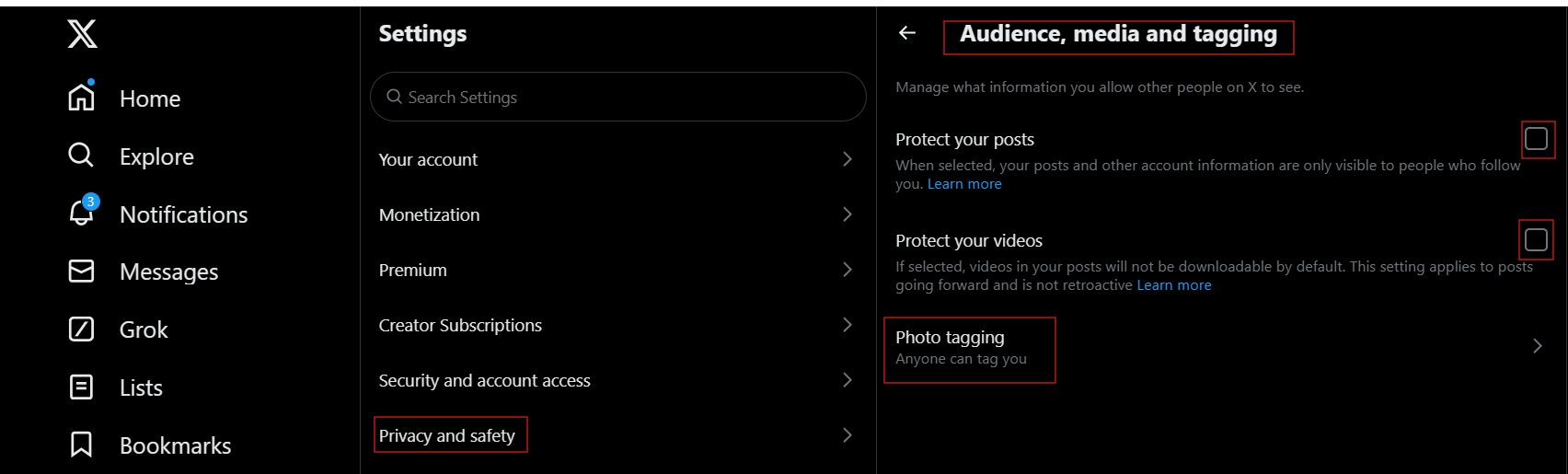This screenshot has height=474, width=1568.
Task: Click Learn more under Protect your posts
Action: (964, 184)
